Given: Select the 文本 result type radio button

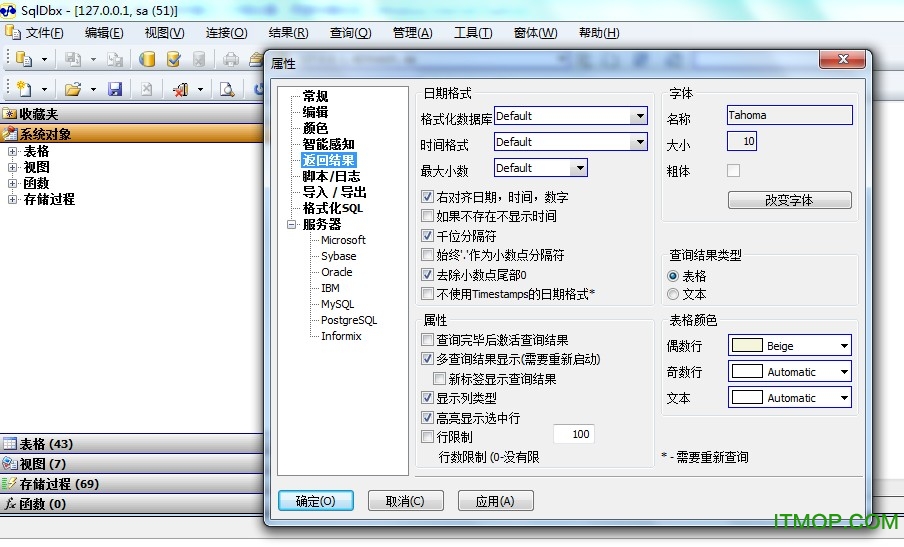Looking at the screenshot, I should click(x=673, y=294).
